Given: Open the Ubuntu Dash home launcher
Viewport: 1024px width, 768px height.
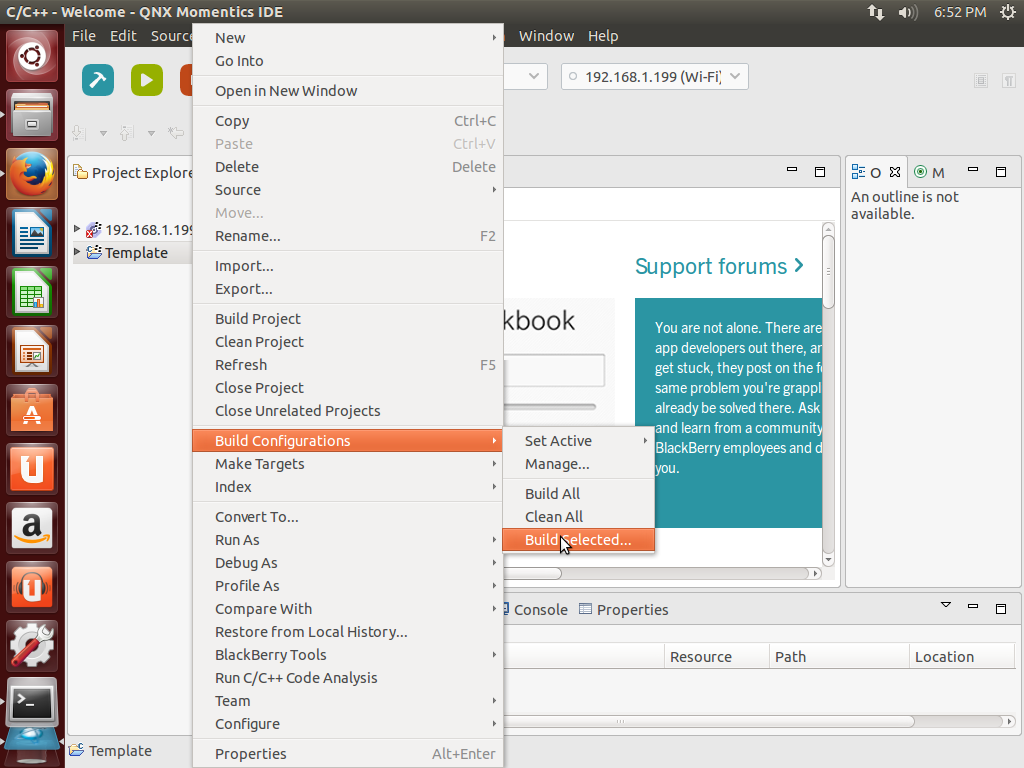Looking at the screenshot, I should coord(32,57).
